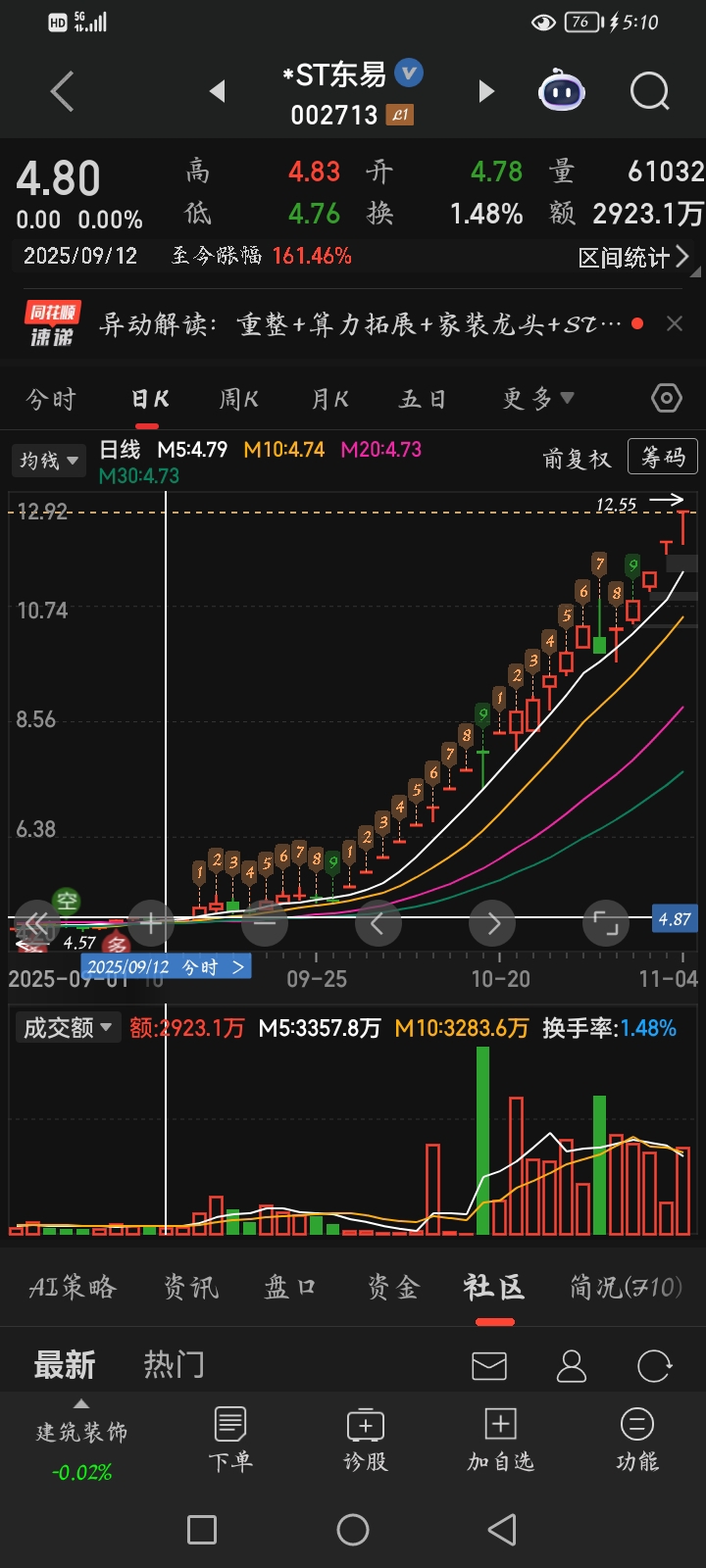
Task: Tap the 多 signal marker on chart
Action: 117,946
